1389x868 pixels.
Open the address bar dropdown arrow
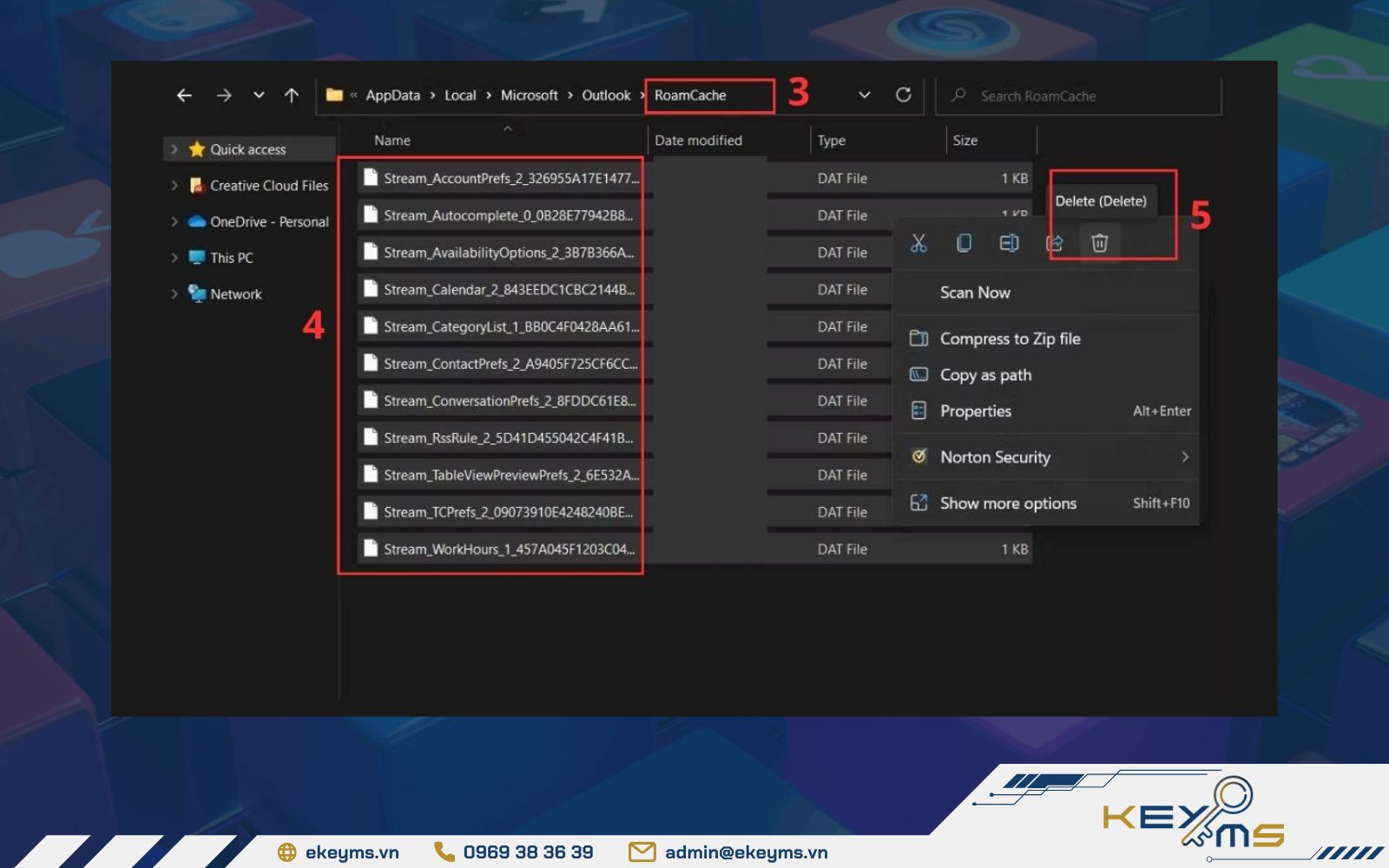pyautogui.click(x=865, y=95)
